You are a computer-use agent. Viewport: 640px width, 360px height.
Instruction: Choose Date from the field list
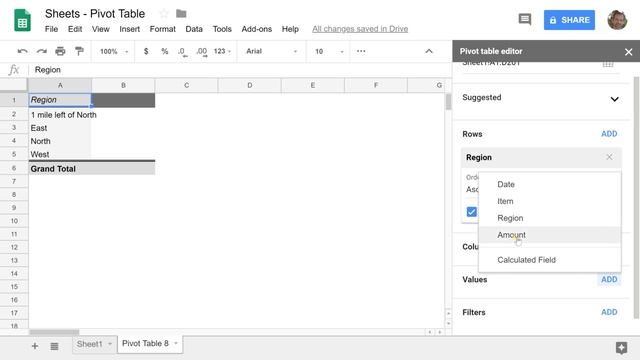(x=550, y=184)
